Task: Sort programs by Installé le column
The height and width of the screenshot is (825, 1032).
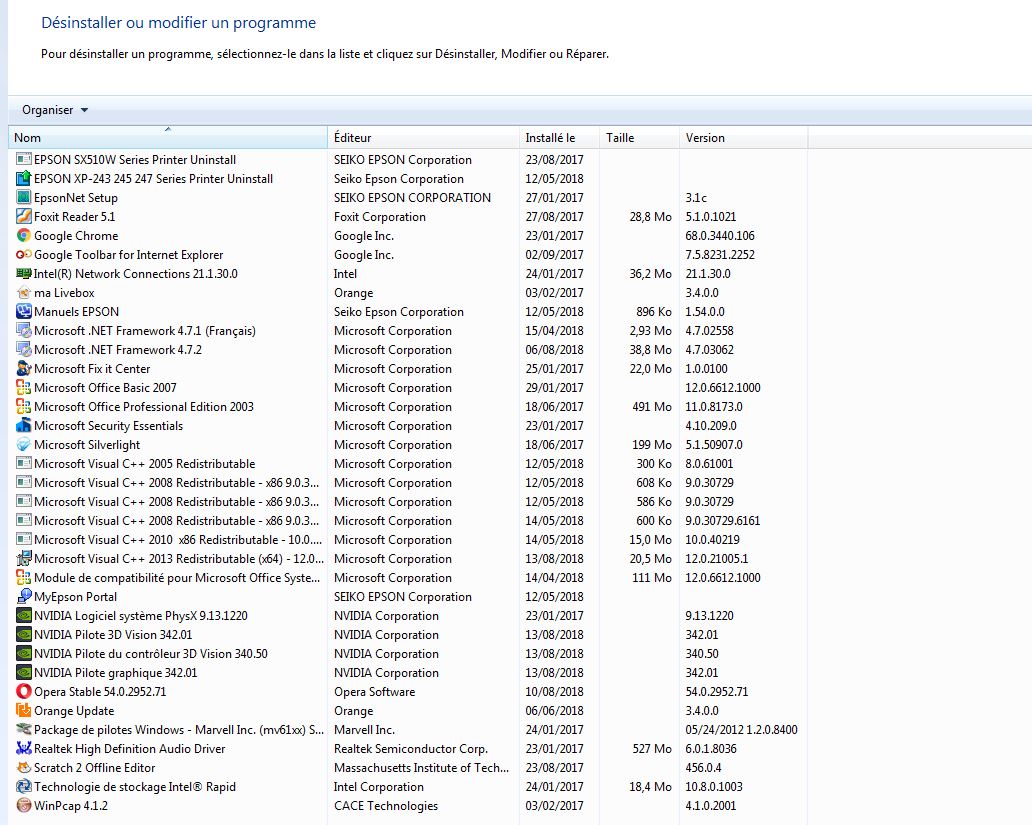Action: tap(558, 138)
